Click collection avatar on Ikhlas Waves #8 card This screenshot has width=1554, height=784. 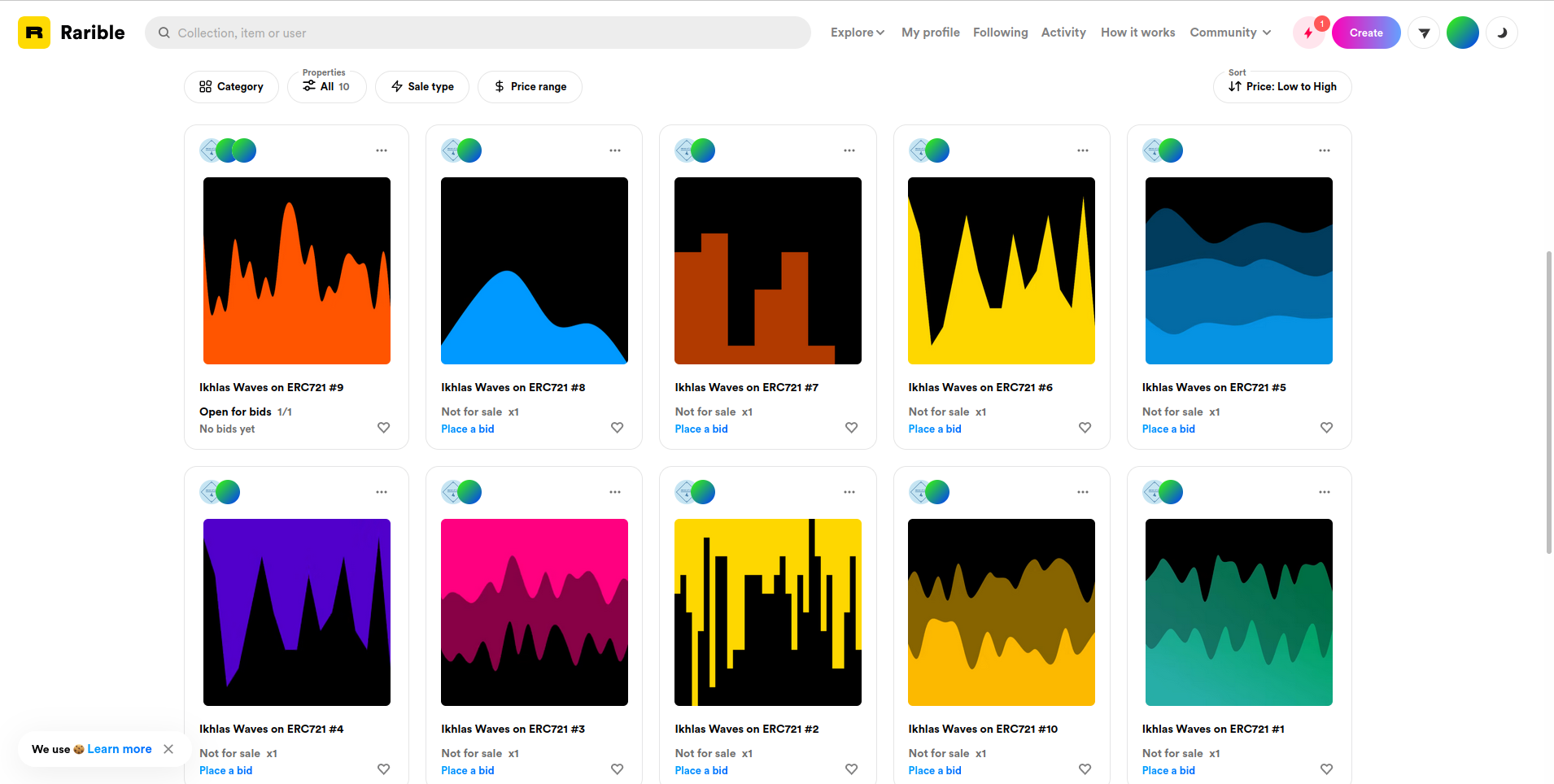[x=450, y=150]
